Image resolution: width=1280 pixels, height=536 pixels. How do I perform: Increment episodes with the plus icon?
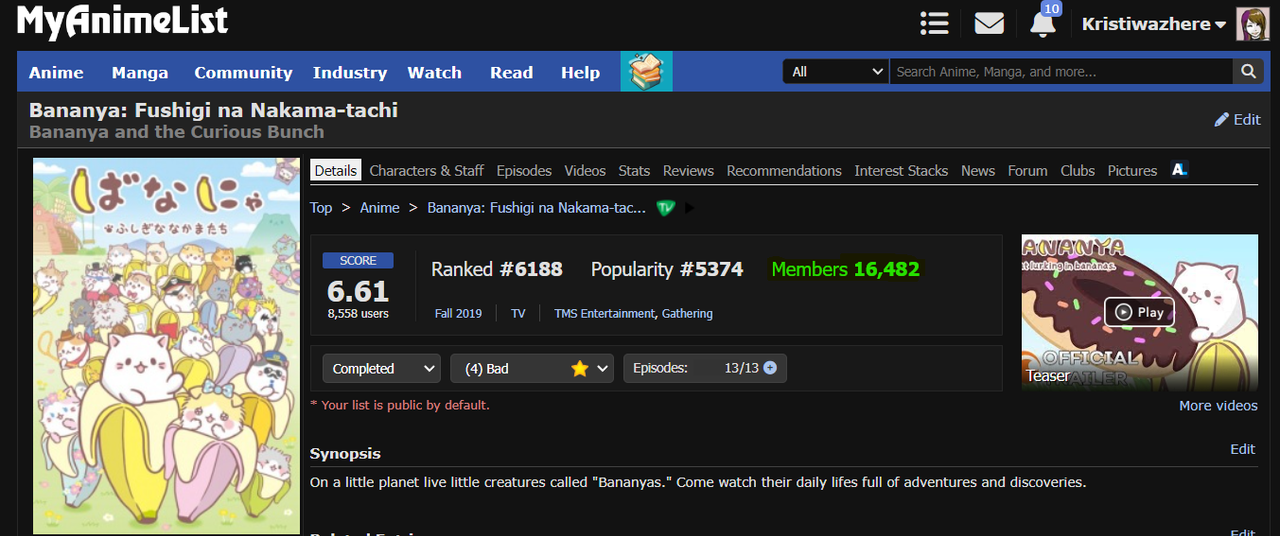pyautogui.click(x=770, y=368)
